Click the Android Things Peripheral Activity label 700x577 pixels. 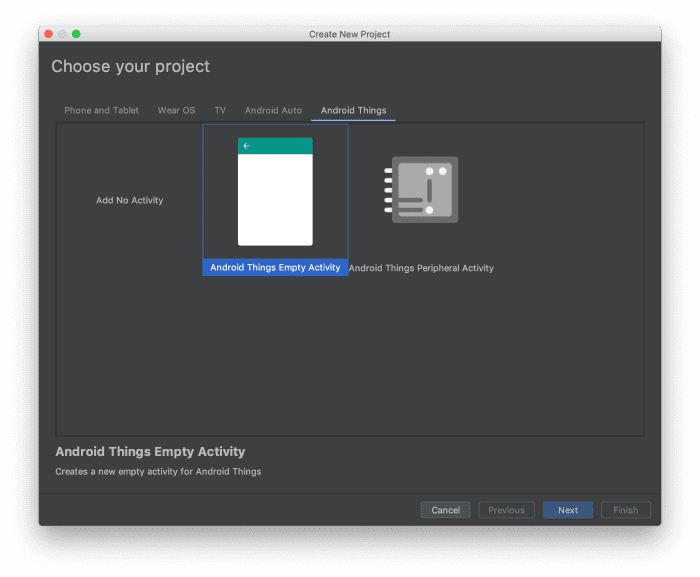click(x=421, y=268)
